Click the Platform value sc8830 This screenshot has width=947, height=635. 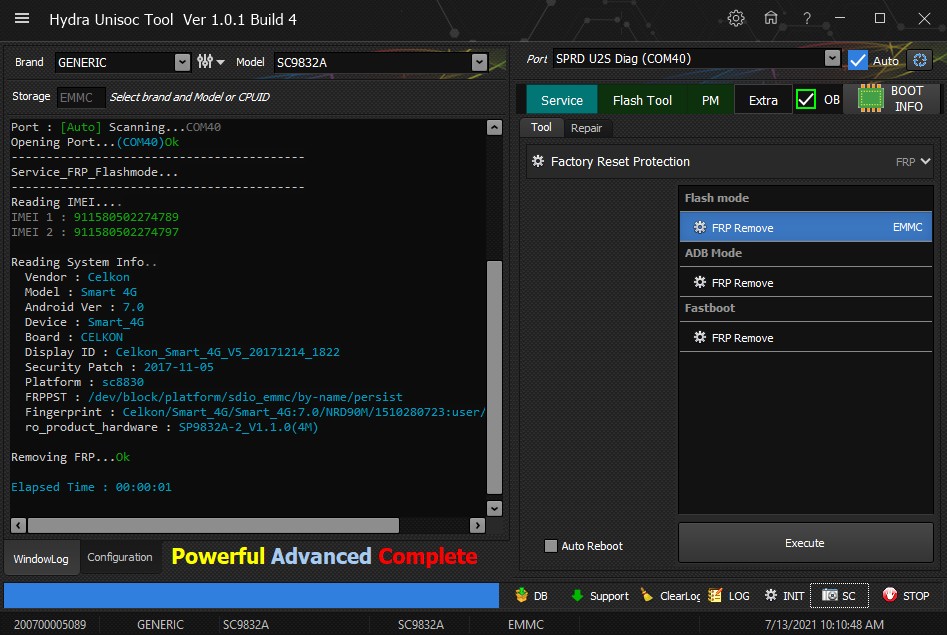pyautogui.click(x=123, y=382)
